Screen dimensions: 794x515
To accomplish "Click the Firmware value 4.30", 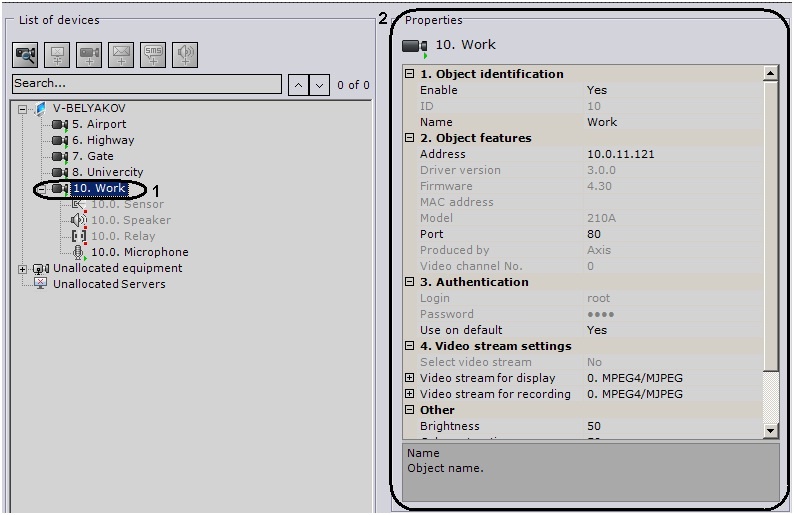I will pyautogui.click(x=600, y=186).
